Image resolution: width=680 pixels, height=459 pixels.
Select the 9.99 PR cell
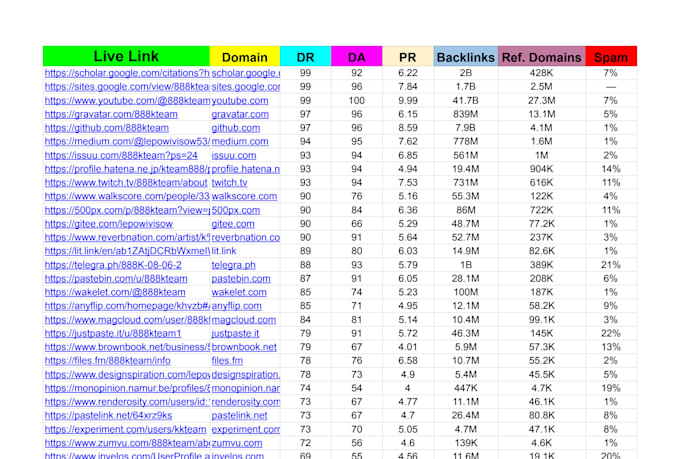(x=408, y=101)
